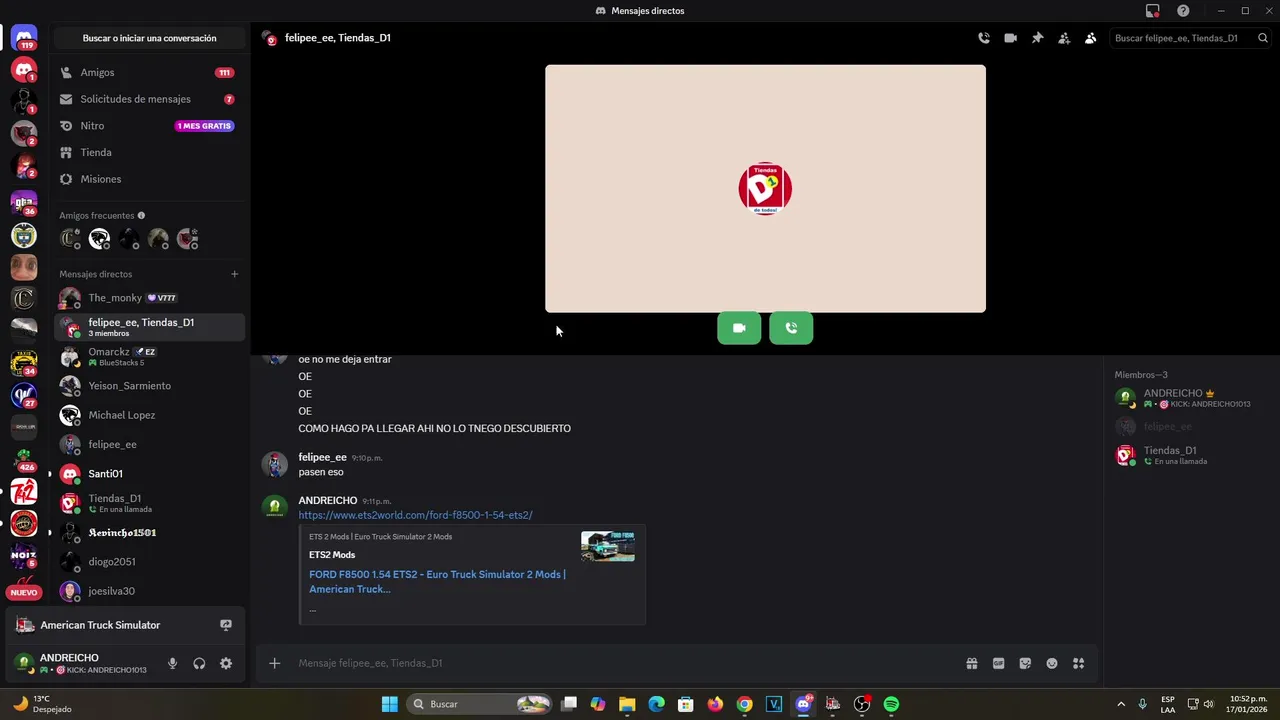Open Michael Lopez direct message
Viewport: 1280px width, 720px height.
149,415
